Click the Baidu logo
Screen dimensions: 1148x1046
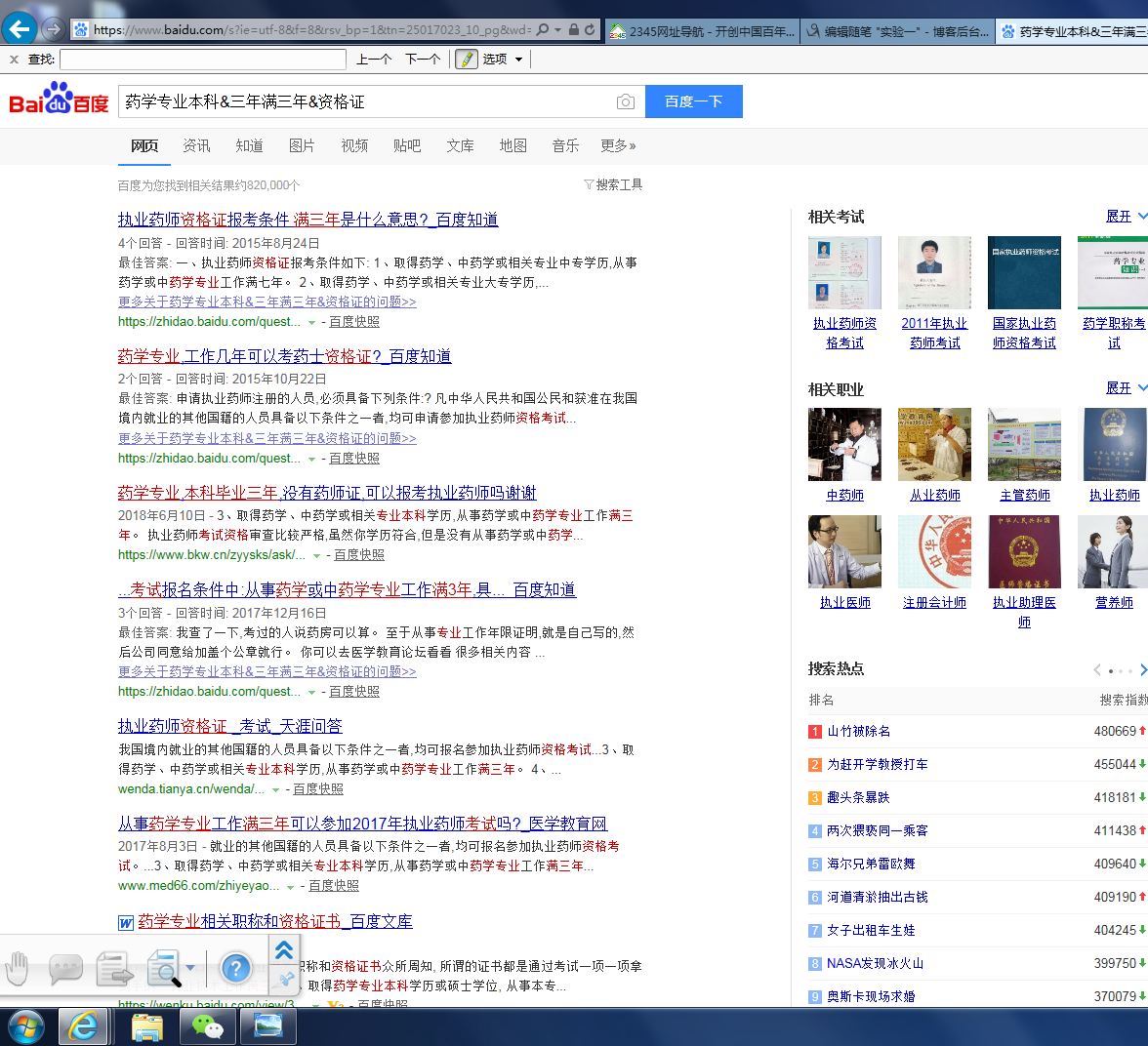tap(59, 99)
